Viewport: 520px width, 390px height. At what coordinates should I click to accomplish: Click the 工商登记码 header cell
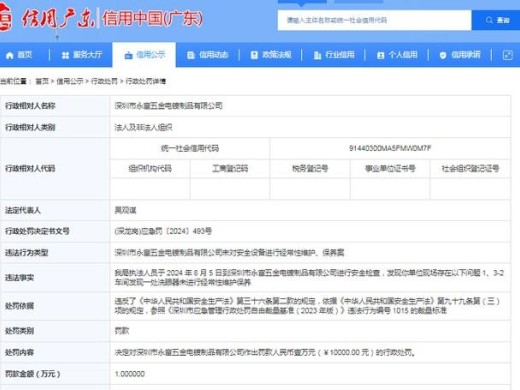point(230,169)
